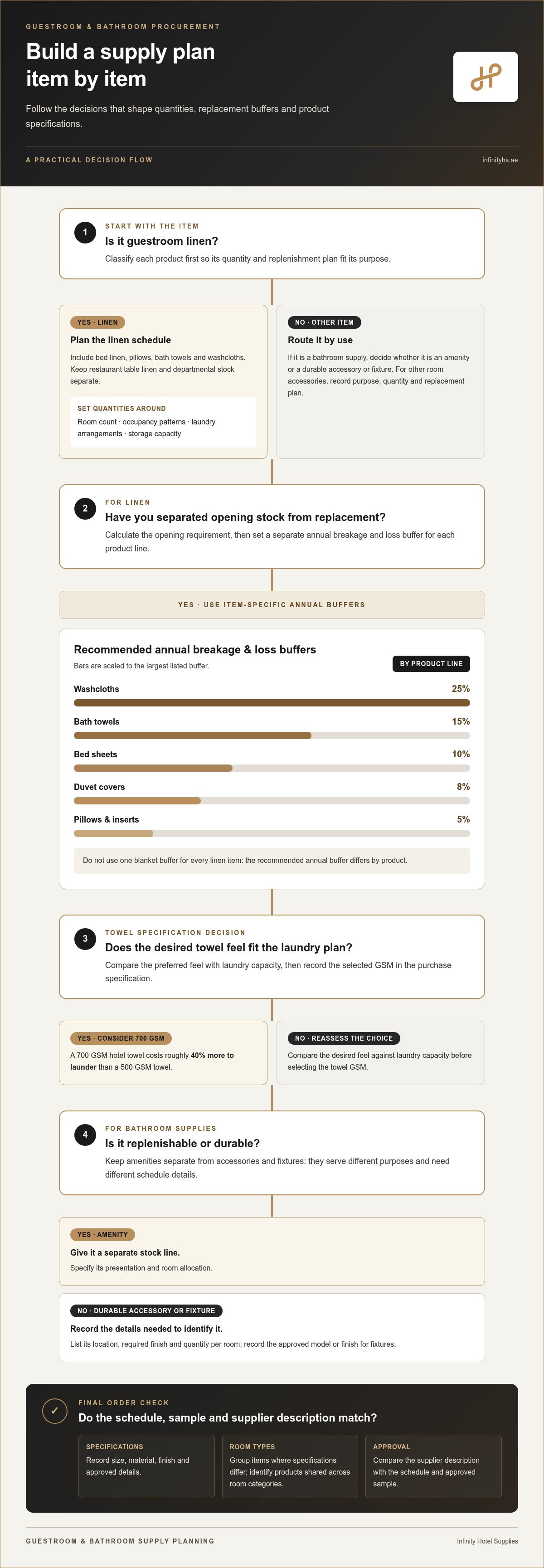Open the SPECIFICATIONS check card
Screen dimensions: 544x1568
click(146, 1466)
